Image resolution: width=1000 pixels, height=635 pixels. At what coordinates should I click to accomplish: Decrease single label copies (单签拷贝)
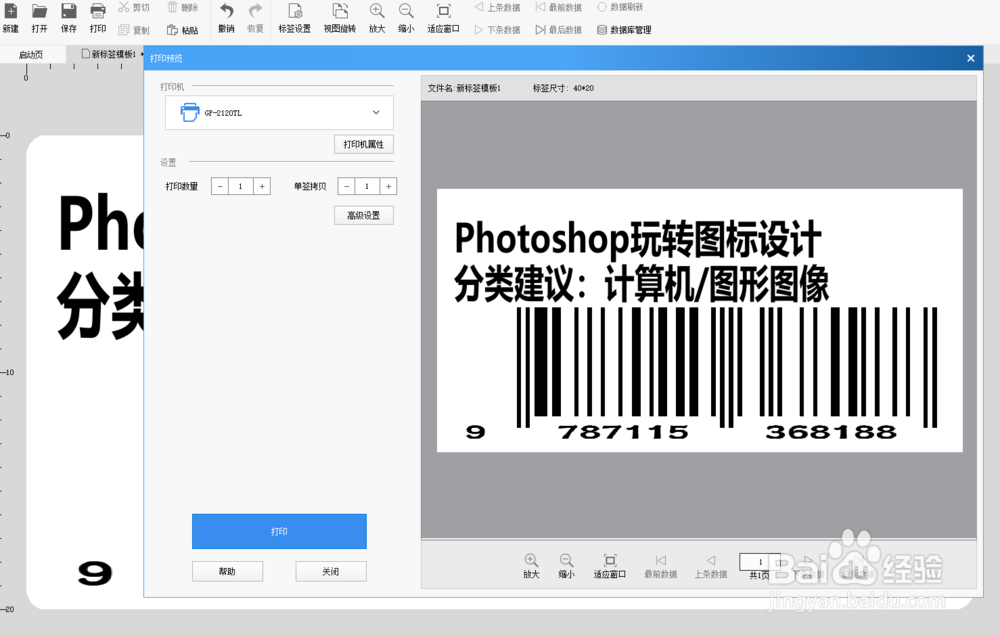346,186
